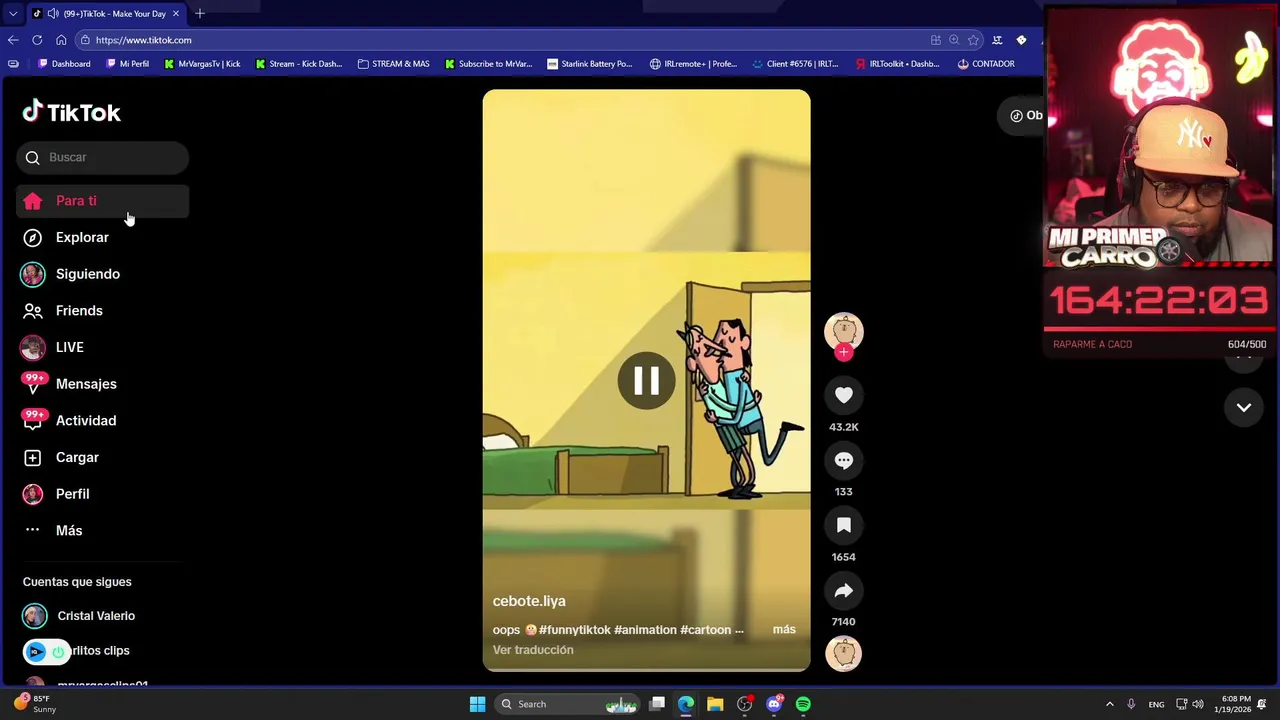Open the Friends section
The image size is (1280, 720).
tap(79, 311)
